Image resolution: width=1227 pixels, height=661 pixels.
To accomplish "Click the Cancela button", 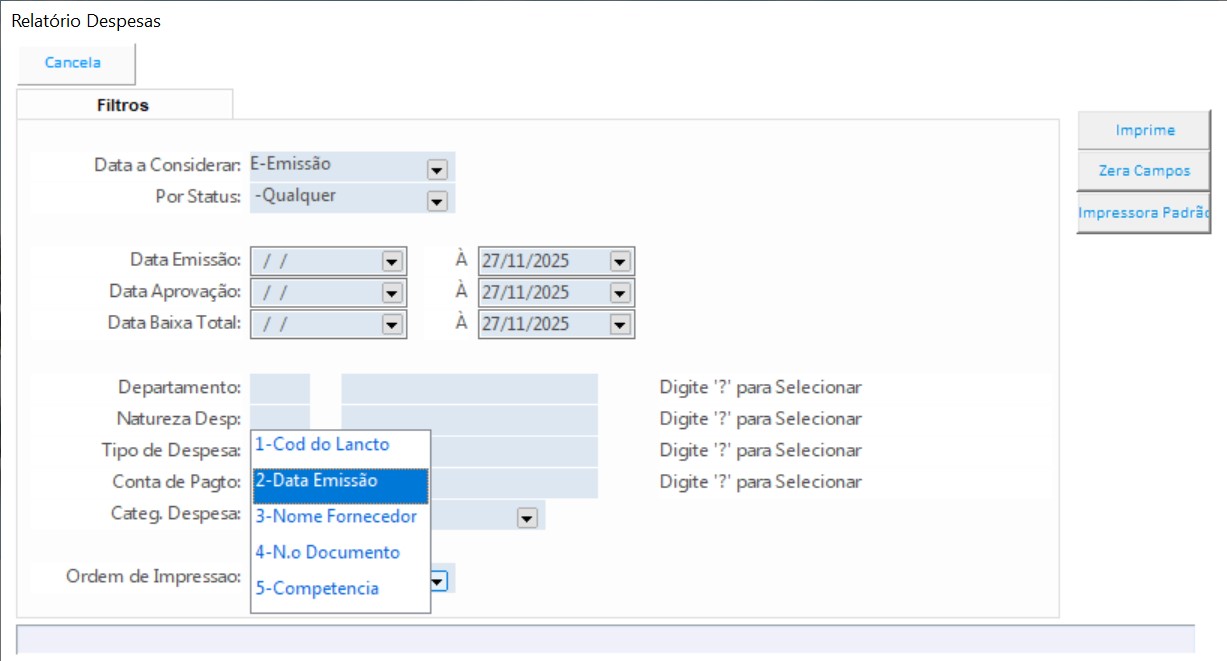I will pyautogui.click(x=73, y=63).
